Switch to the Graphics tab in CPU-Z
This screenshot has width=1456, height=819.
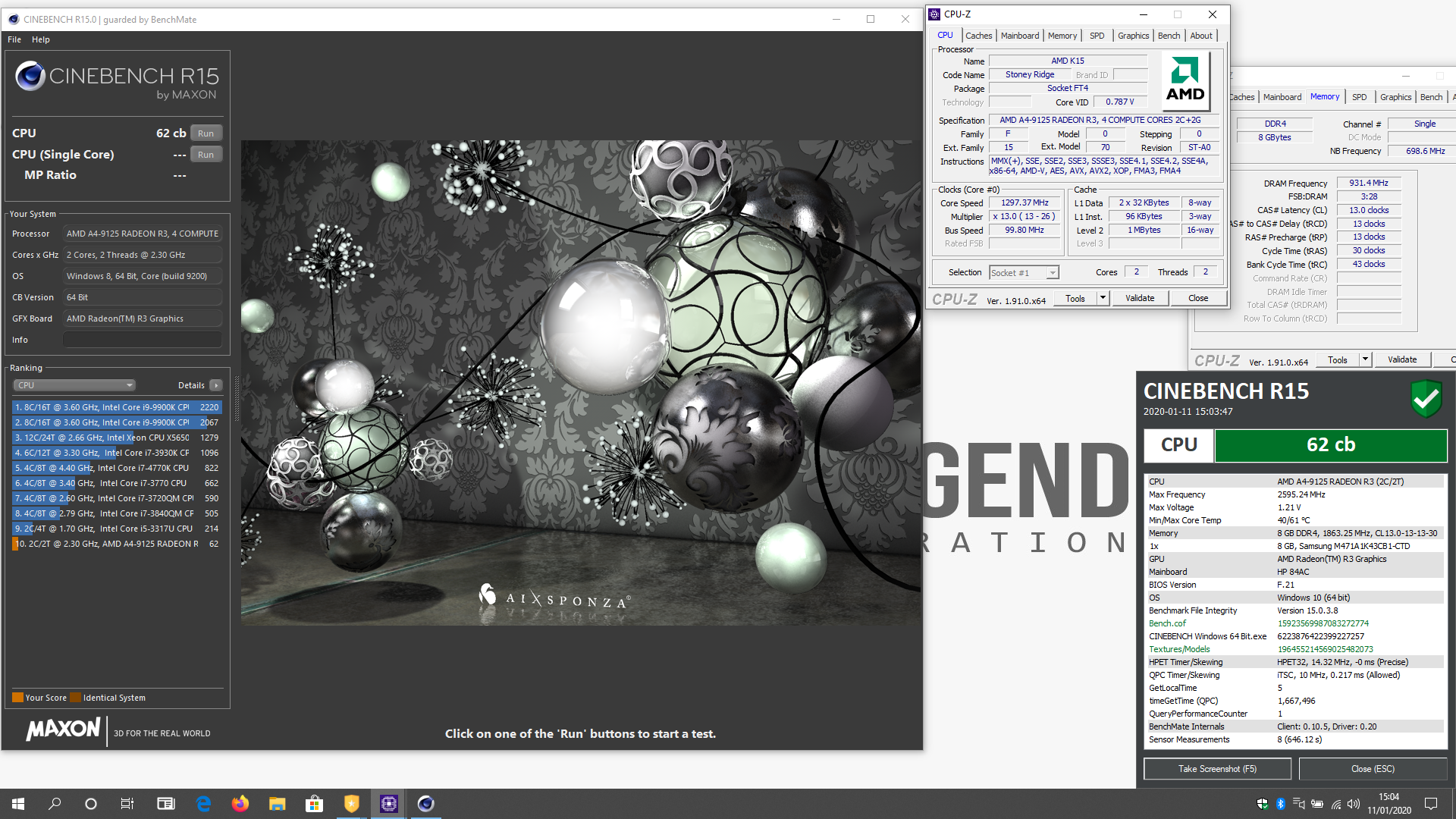(x=1134, y=36)
